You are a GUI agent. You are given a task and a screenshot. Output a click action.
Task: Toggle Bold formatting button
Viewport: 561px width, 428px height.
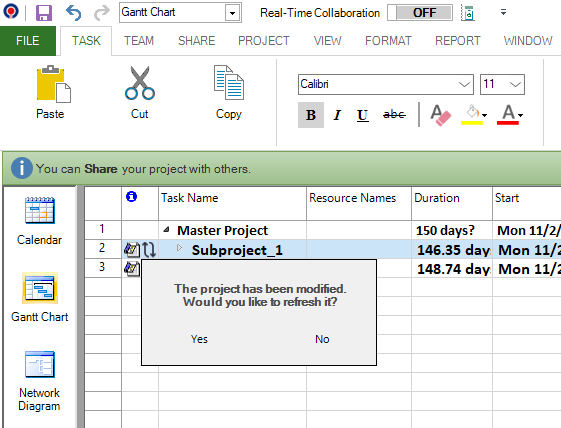(311, 115)
